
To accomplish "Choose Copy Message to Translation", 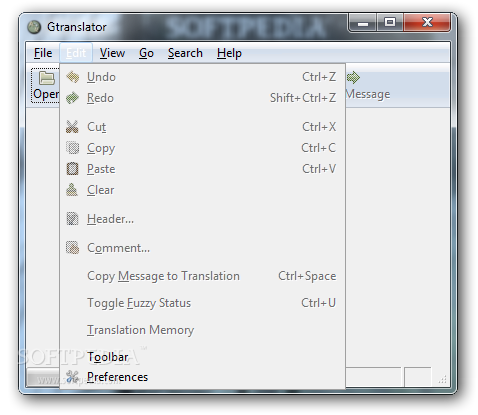I will (x=203, y=276).
